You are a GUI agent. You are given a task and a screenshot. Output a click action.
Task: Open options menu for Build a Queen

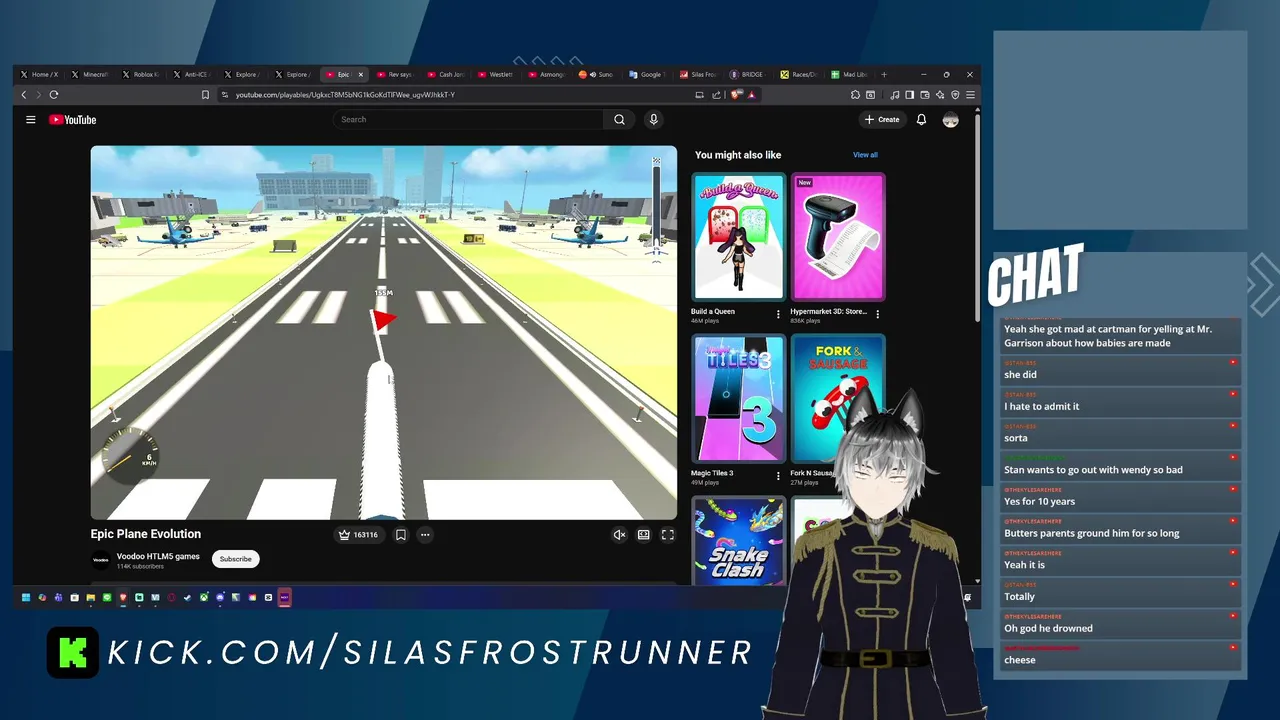pos(778,314)
